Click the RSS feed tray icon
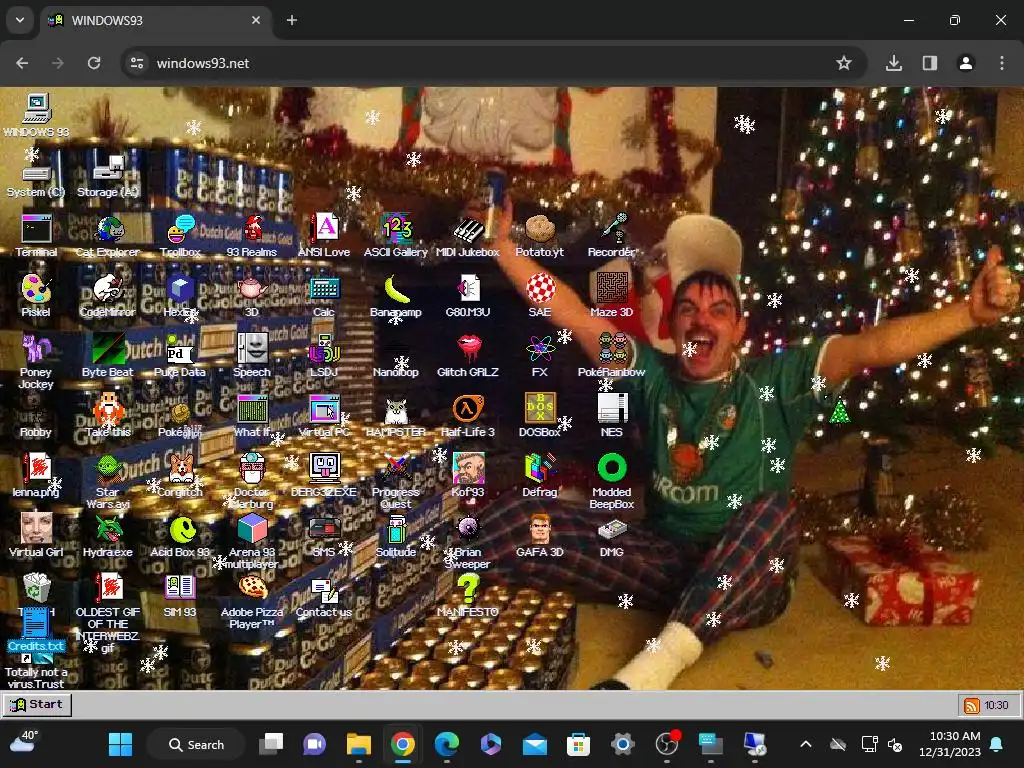Screen dimensions: 1024x768 coord(972,705)
